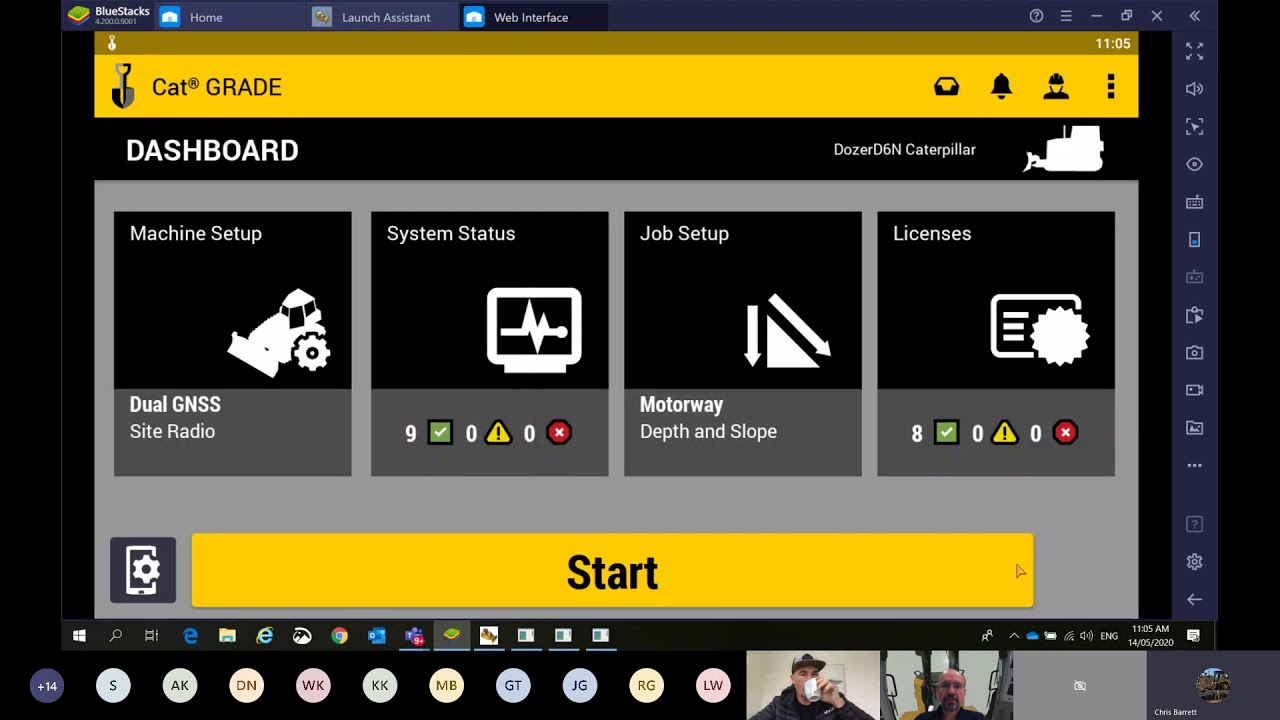Click Dual GNSS text in Machine Setup
The width and height of the screenshot is (1280, 720).
pyautogui.click(x=175, y=404)
